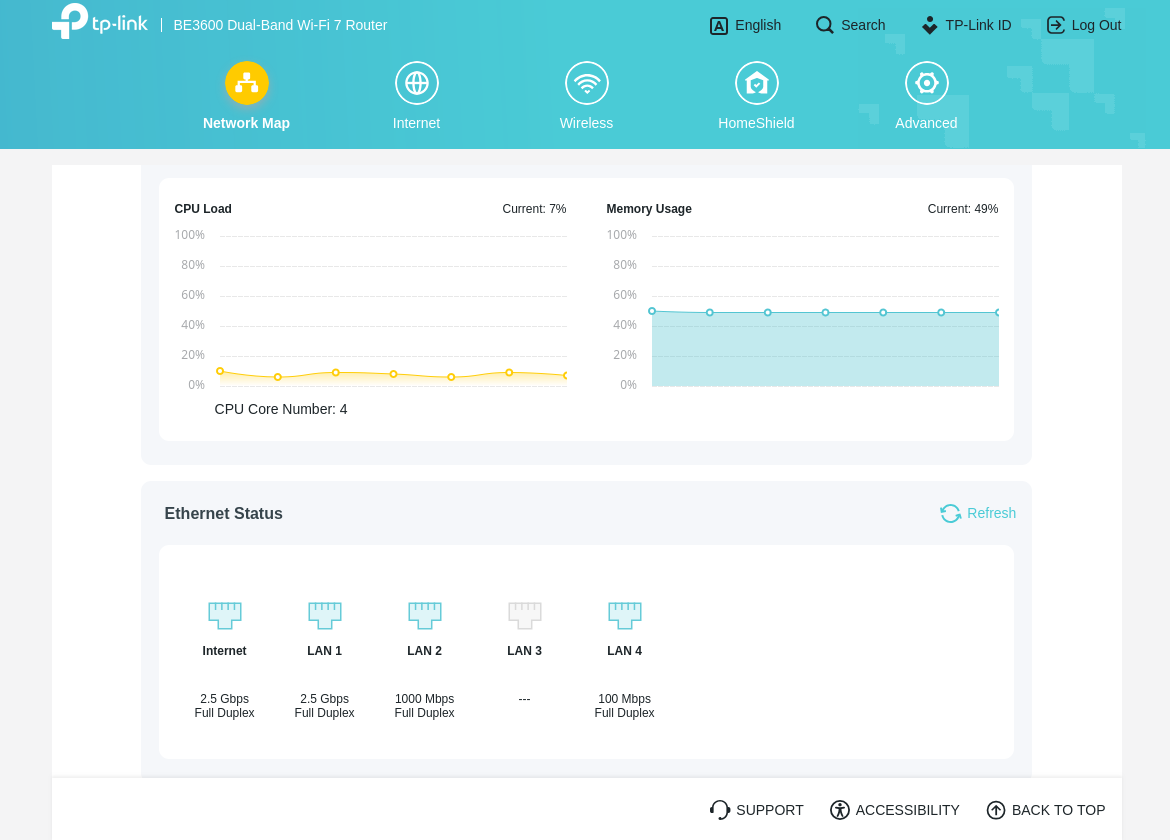Switch to the Network Map tab label
1170x840 pixels.
click(x=246, y=123)
